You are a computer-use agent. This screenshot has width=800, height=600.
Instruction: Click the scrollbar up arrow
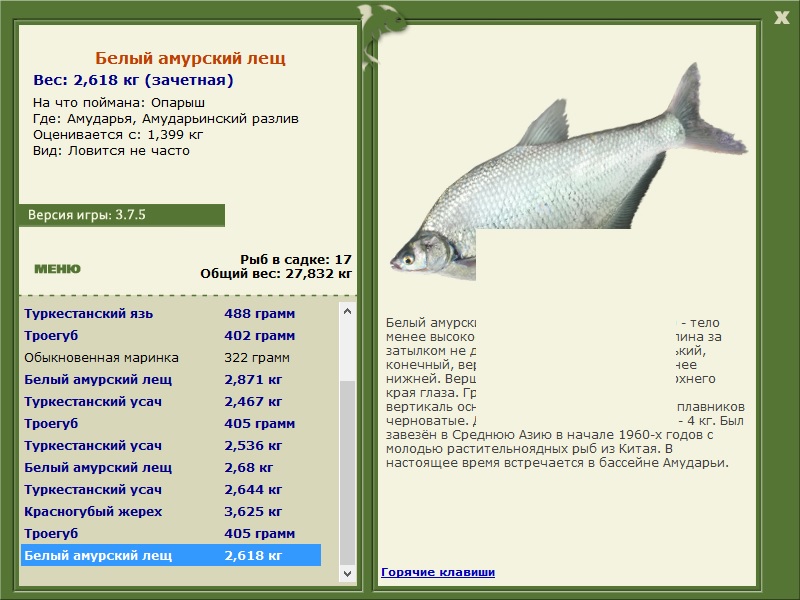pyautogui.click(x=347, y=311)
